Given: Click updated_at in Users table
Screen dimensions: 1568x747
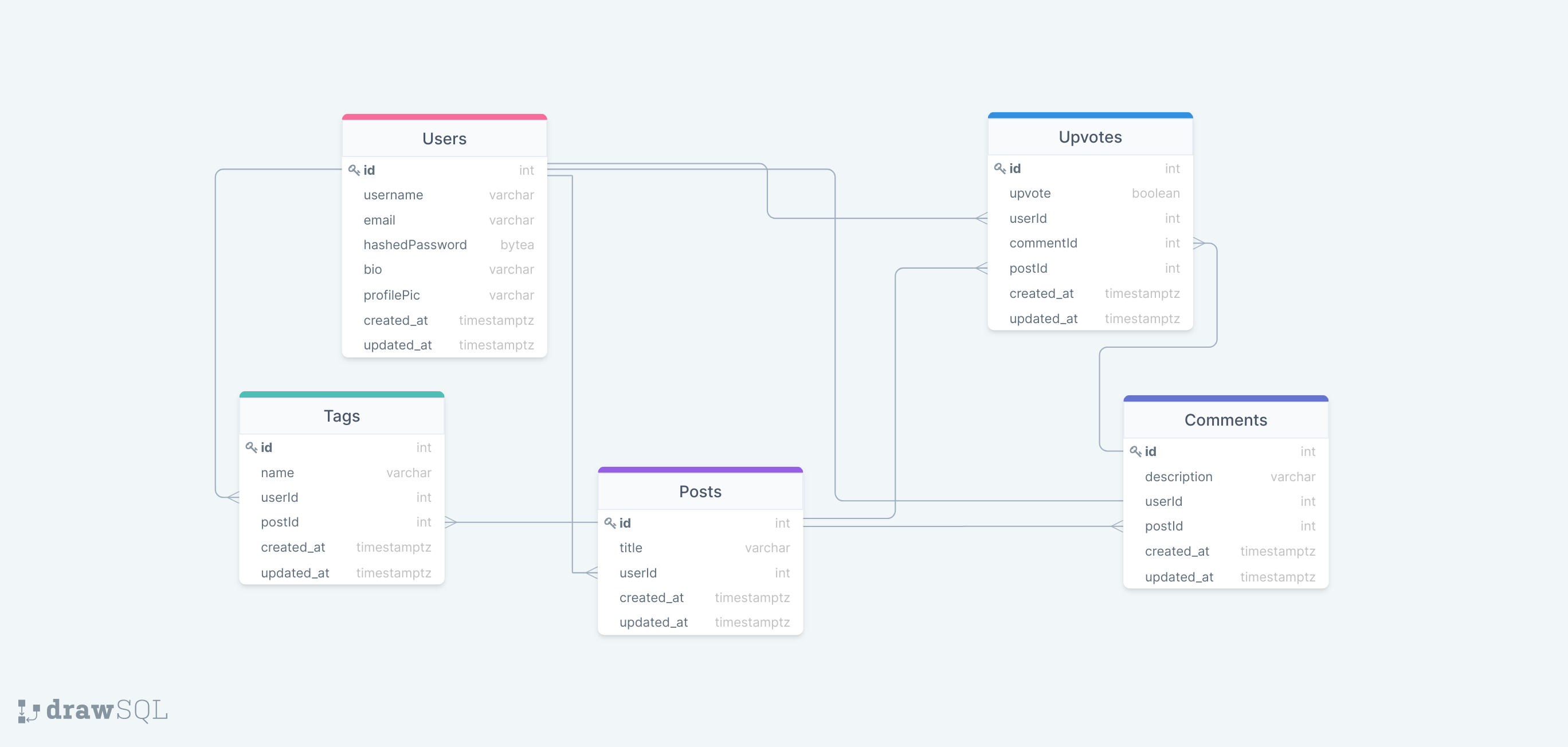Looking at the screenshot, I should click(x=444, y=345).
